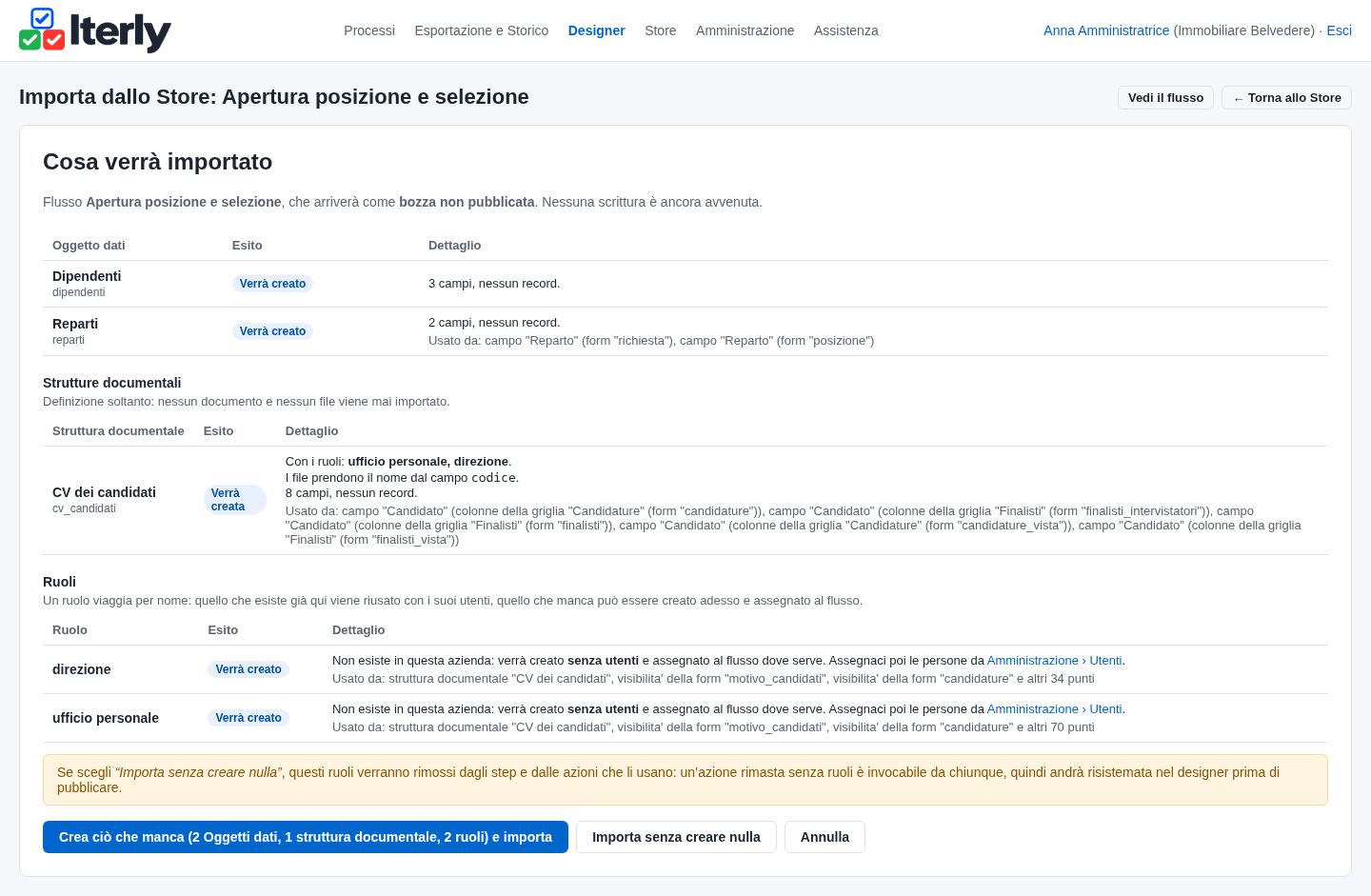Click the CV dei candidati structure name

pyautogui.click(x=104, y=492)
